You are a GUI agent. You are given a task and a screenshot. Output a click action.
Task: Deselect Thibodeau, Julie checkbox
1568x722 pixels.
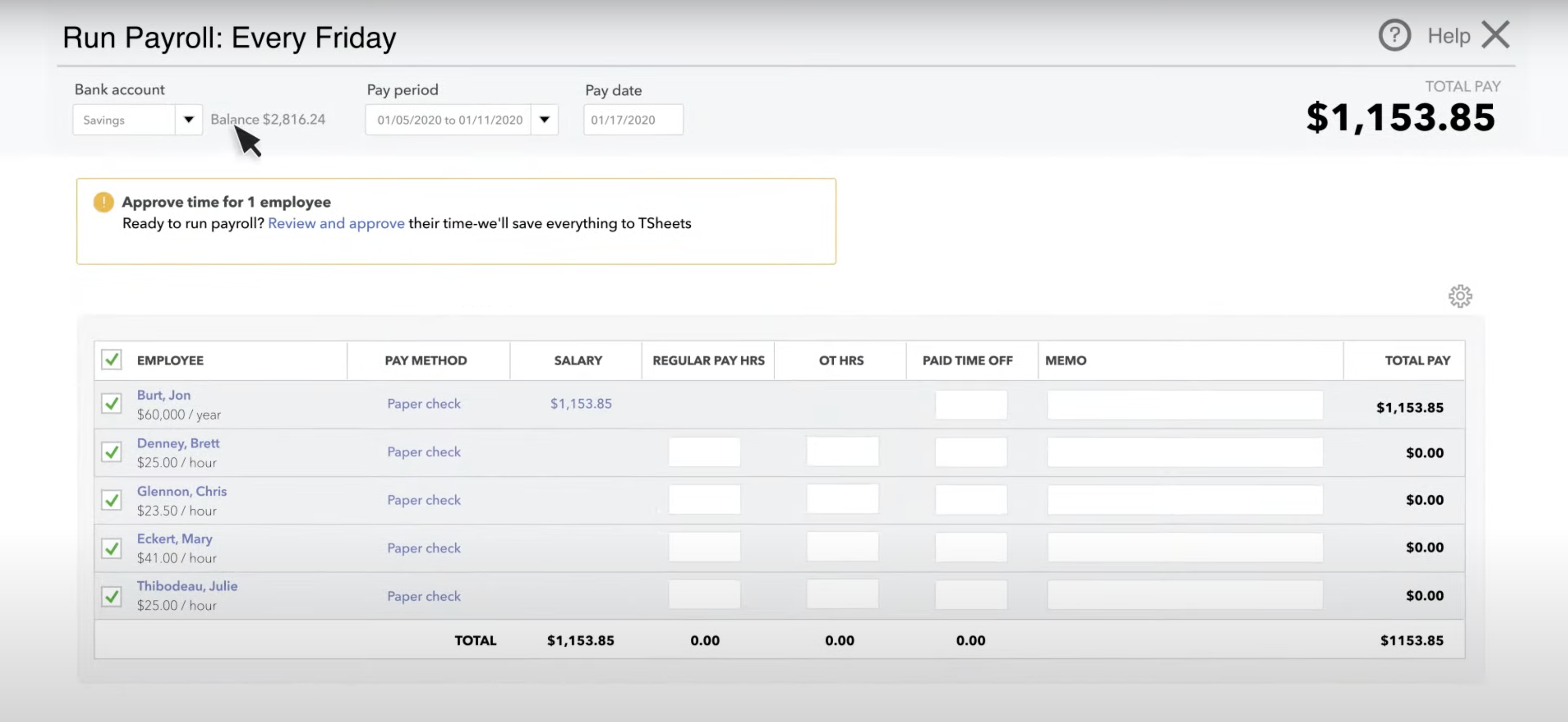pos(111,596)
